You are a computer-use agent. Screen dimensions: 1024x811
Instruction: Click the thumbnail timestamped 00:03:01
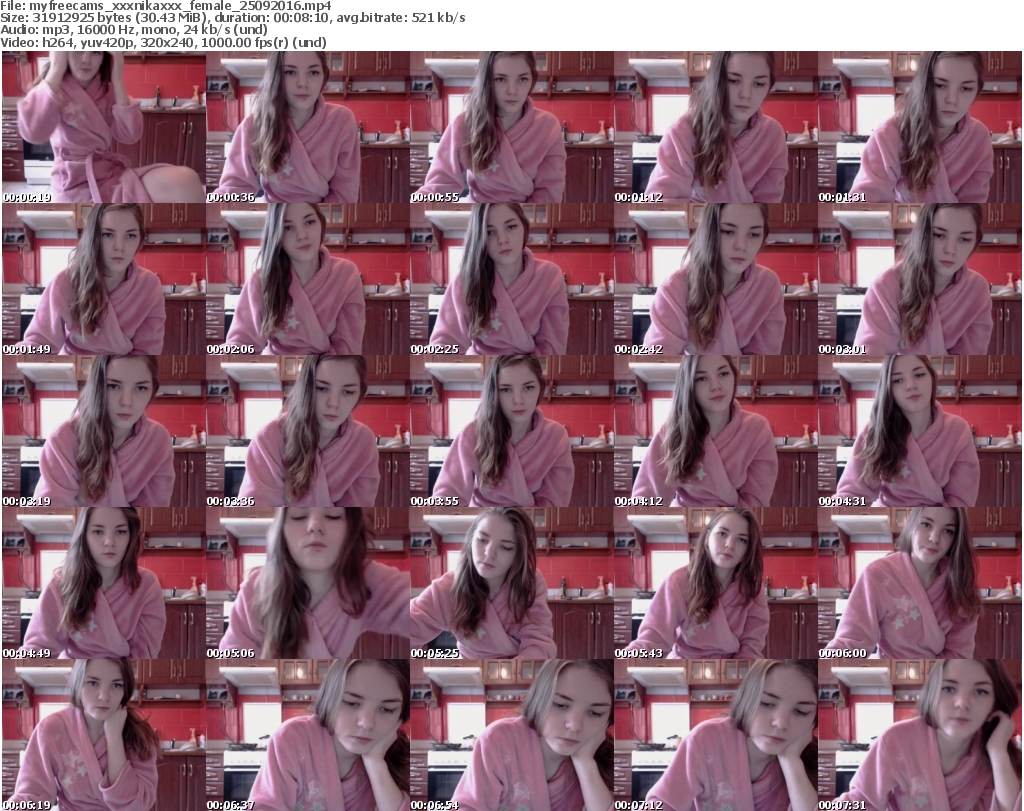[919, 279]
